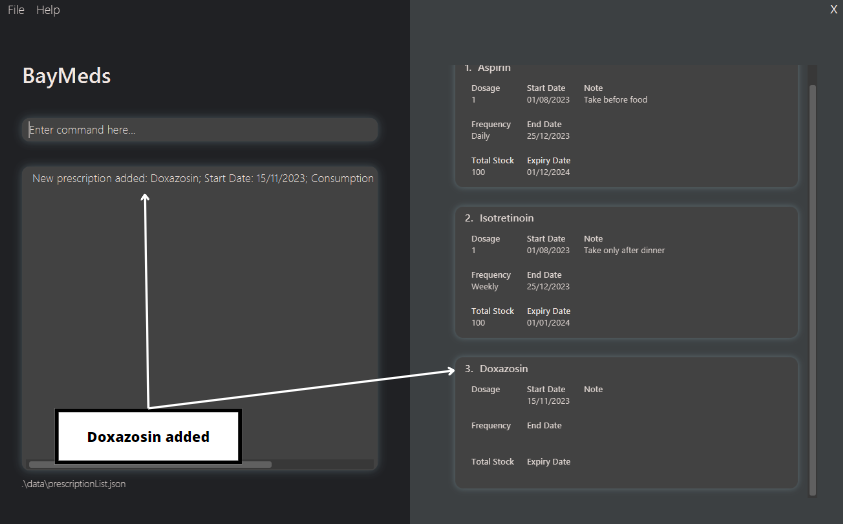This screenshot has height=524, width=843.
Task: Click Aspirin note 'Take before food'
Action: pyautogui.click(x=616, y=100)
